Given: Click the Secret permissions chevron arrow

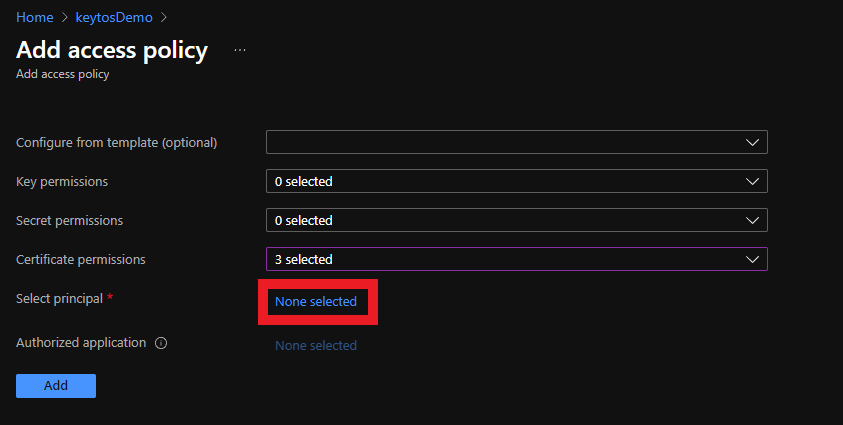Looking at the screenshot, I should (753, 220).
